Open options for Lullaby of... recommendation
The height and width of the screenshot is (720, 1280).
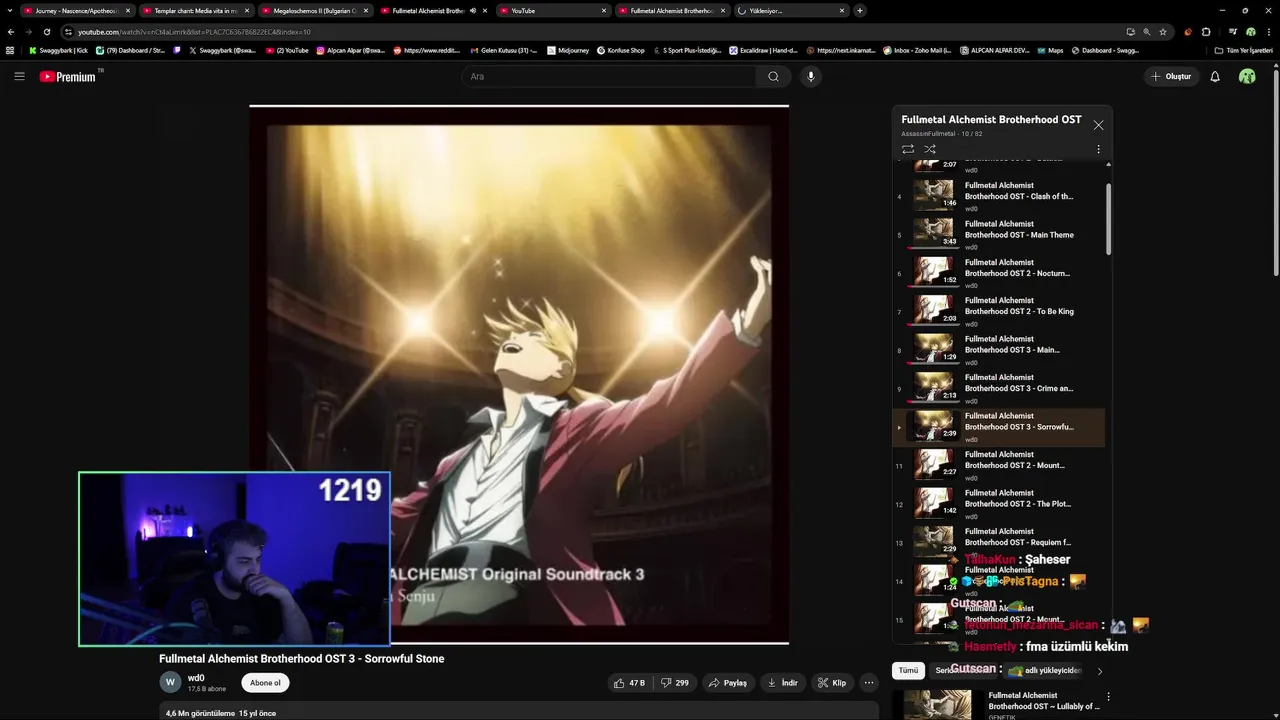1108,696
